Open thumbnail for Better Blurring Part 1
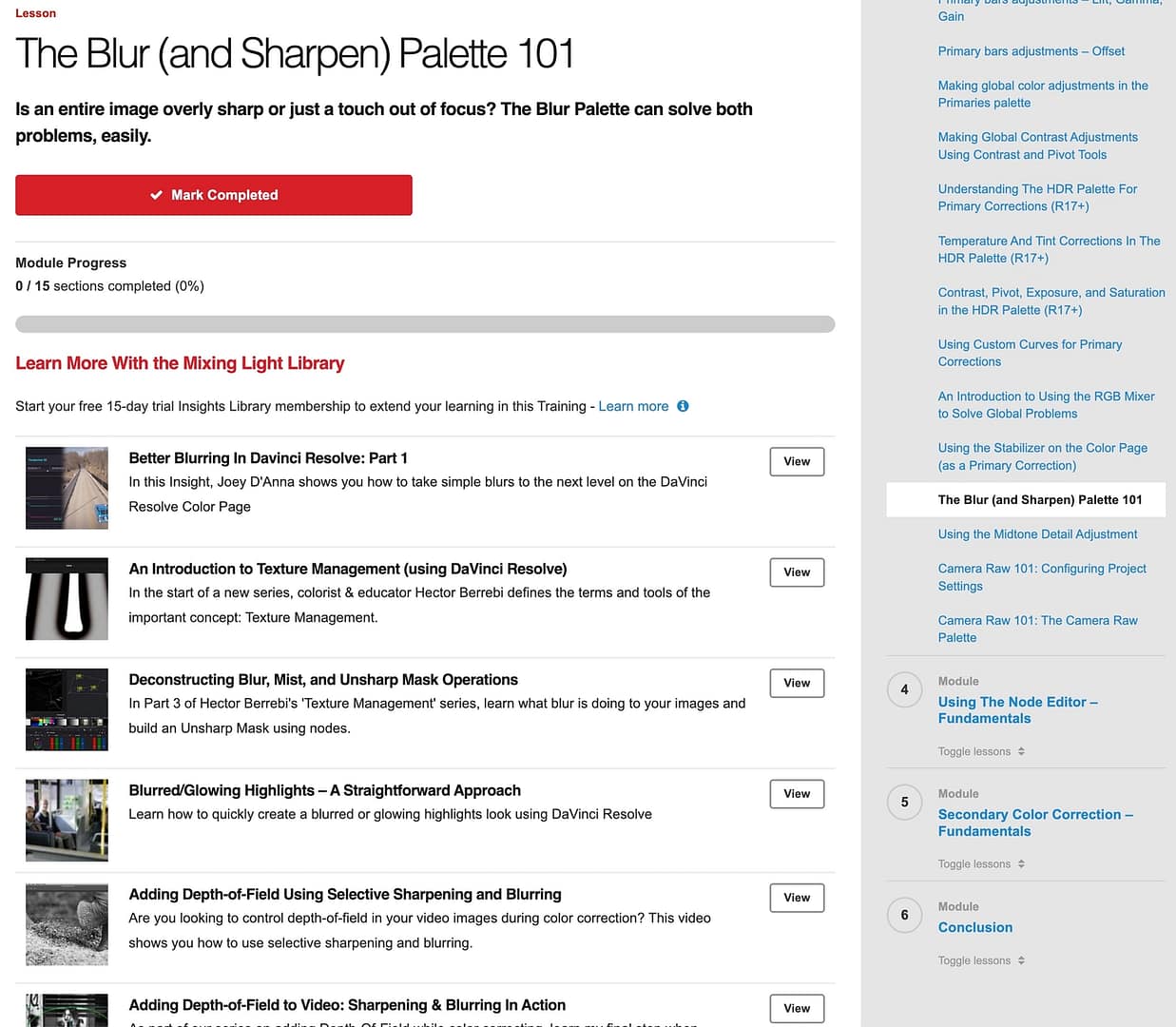 67,488
